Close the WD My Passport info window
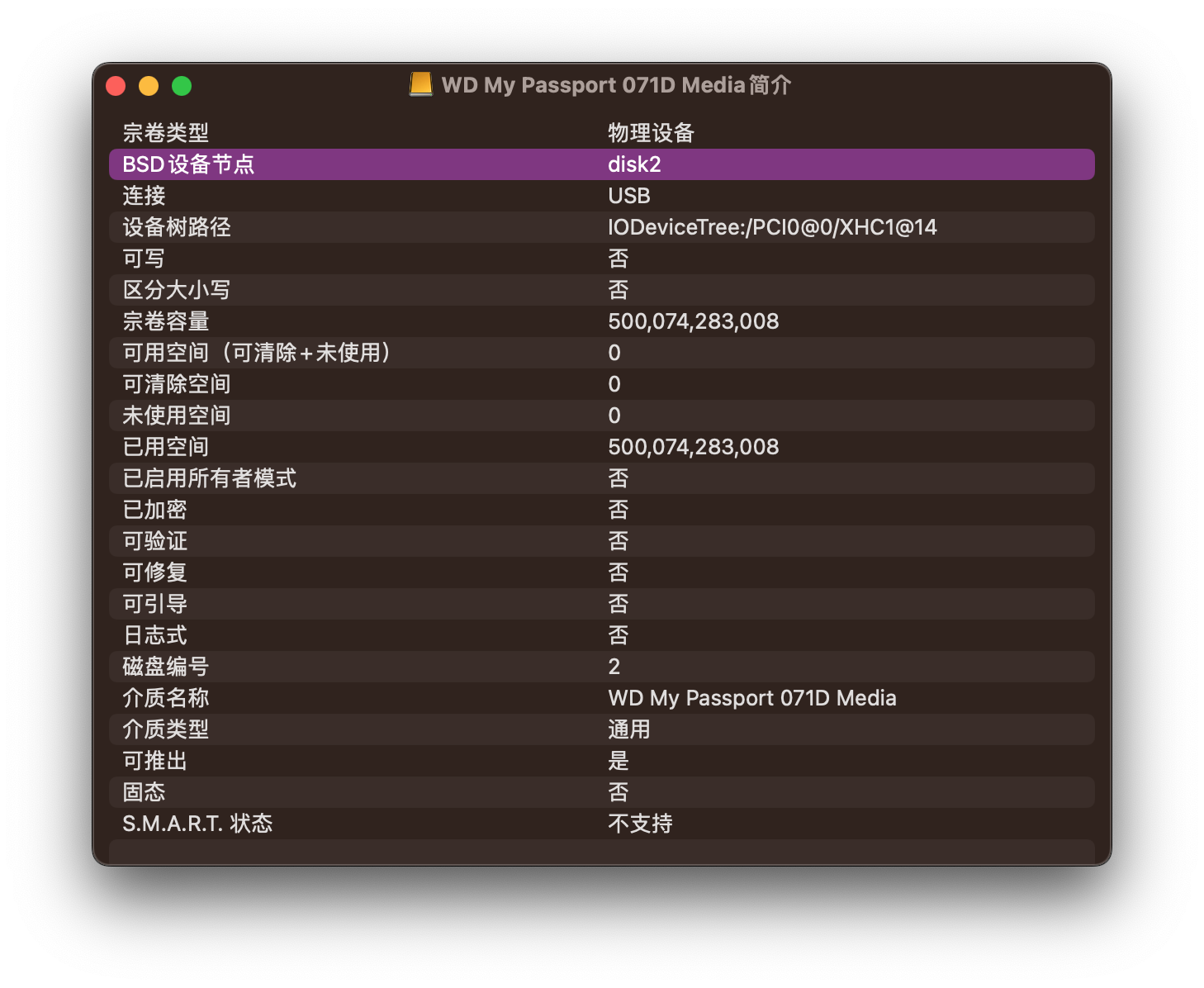This screenshot has height=988, width=1204. pos(116,86)
